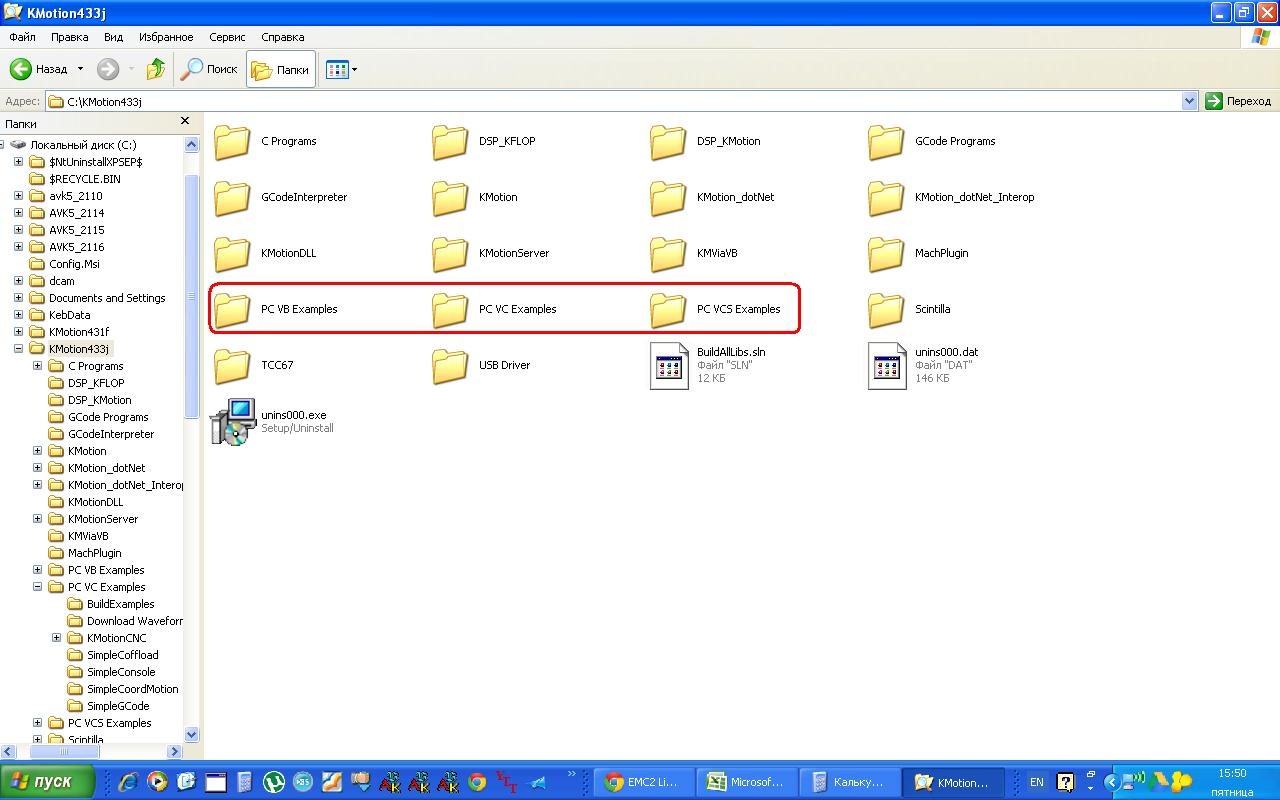Click the Chrome quick launch icon
This screenshot has width=1280, height=800.
478,782
